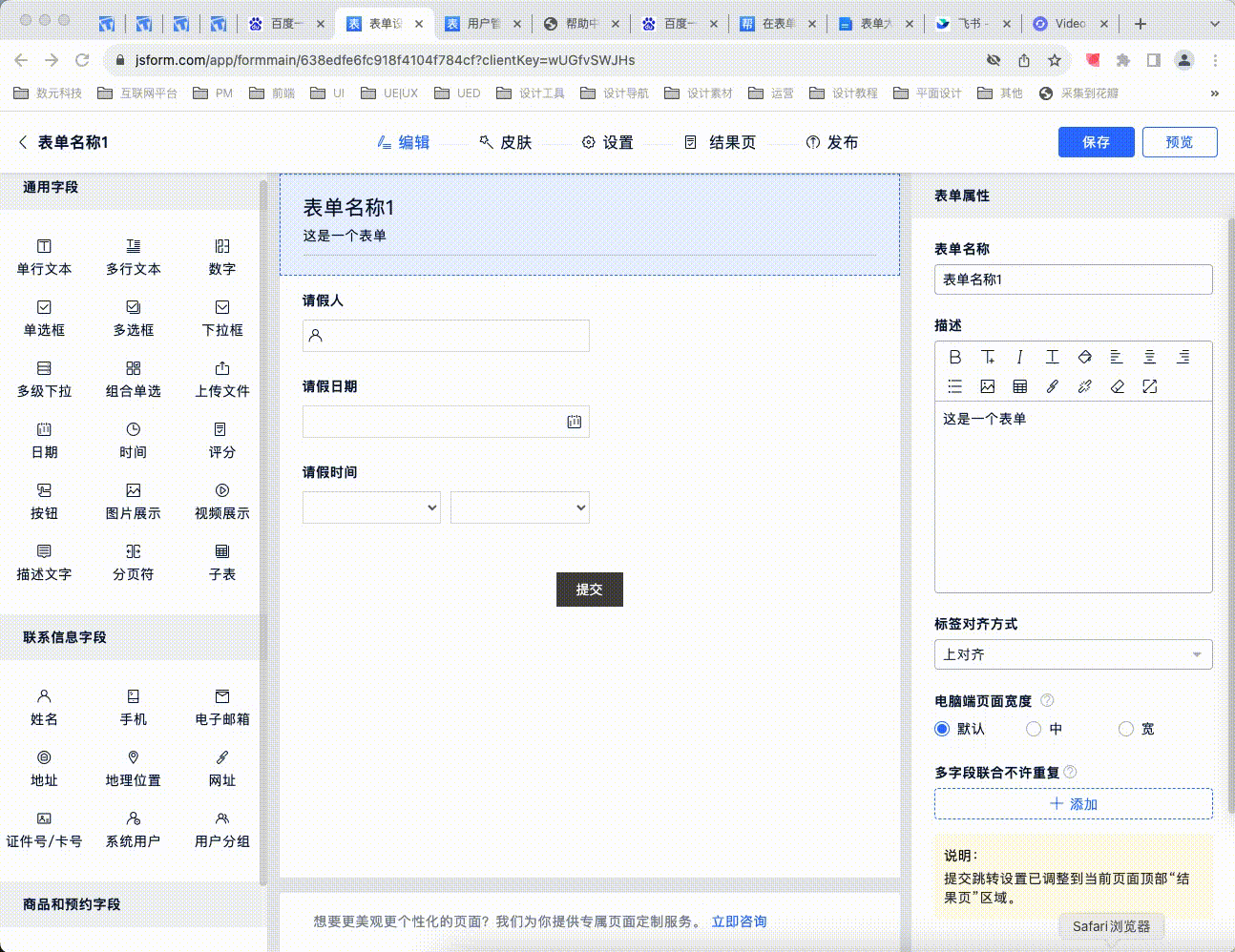Image resolution: width=1235 pixels, height=952 pixels.
Task: Bookmark page with the star icon
Action: click(1055, 60)
